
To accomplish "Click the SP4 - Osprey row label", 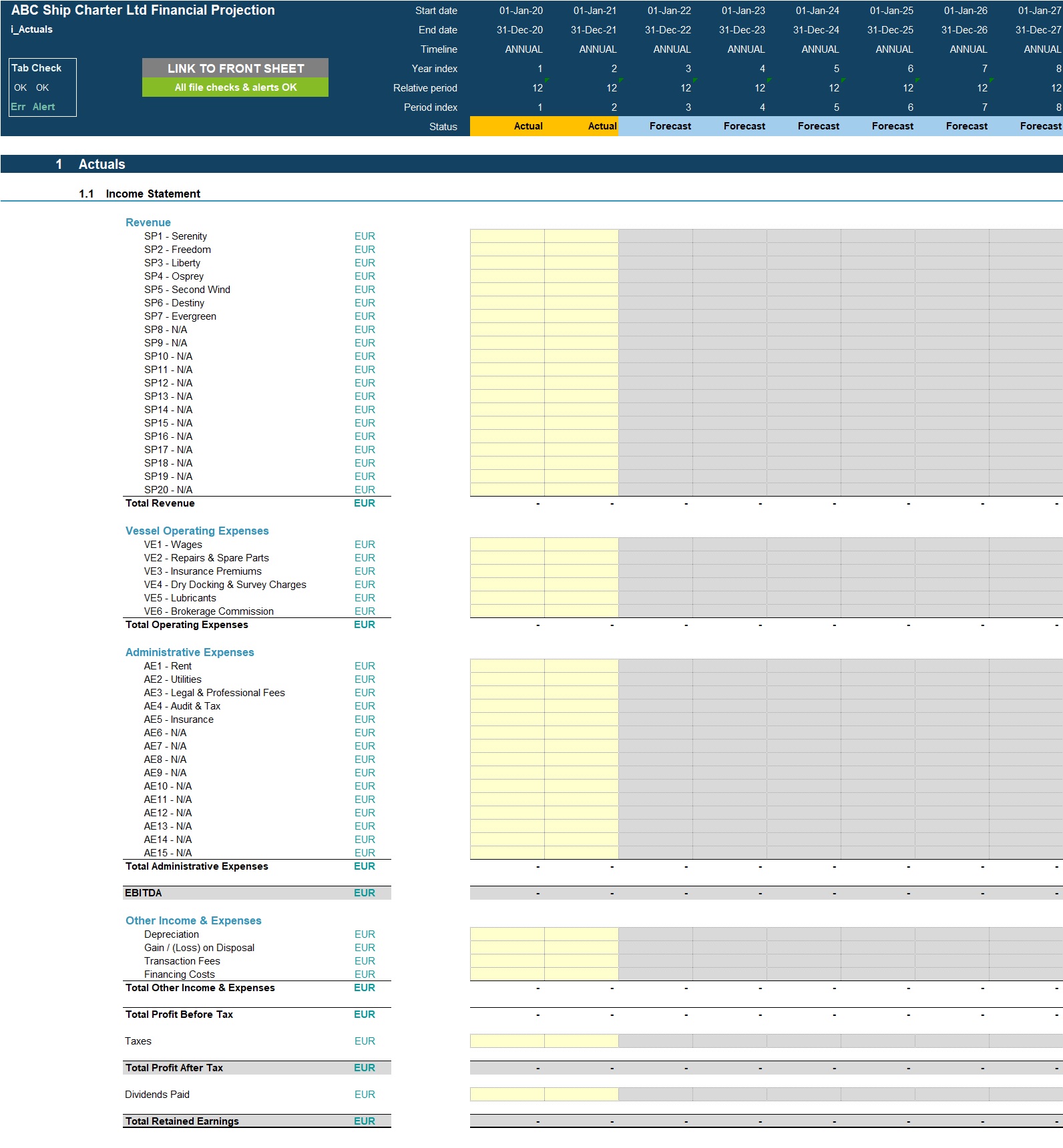I will click(x=174, y=276).
